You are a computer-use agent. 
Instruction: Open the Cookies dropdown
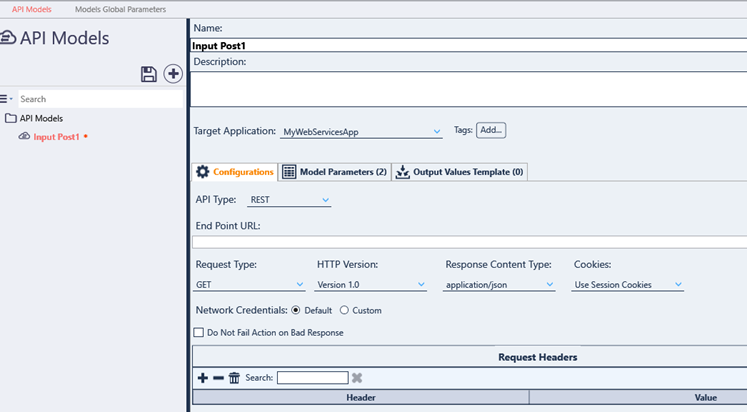(627, 285)
